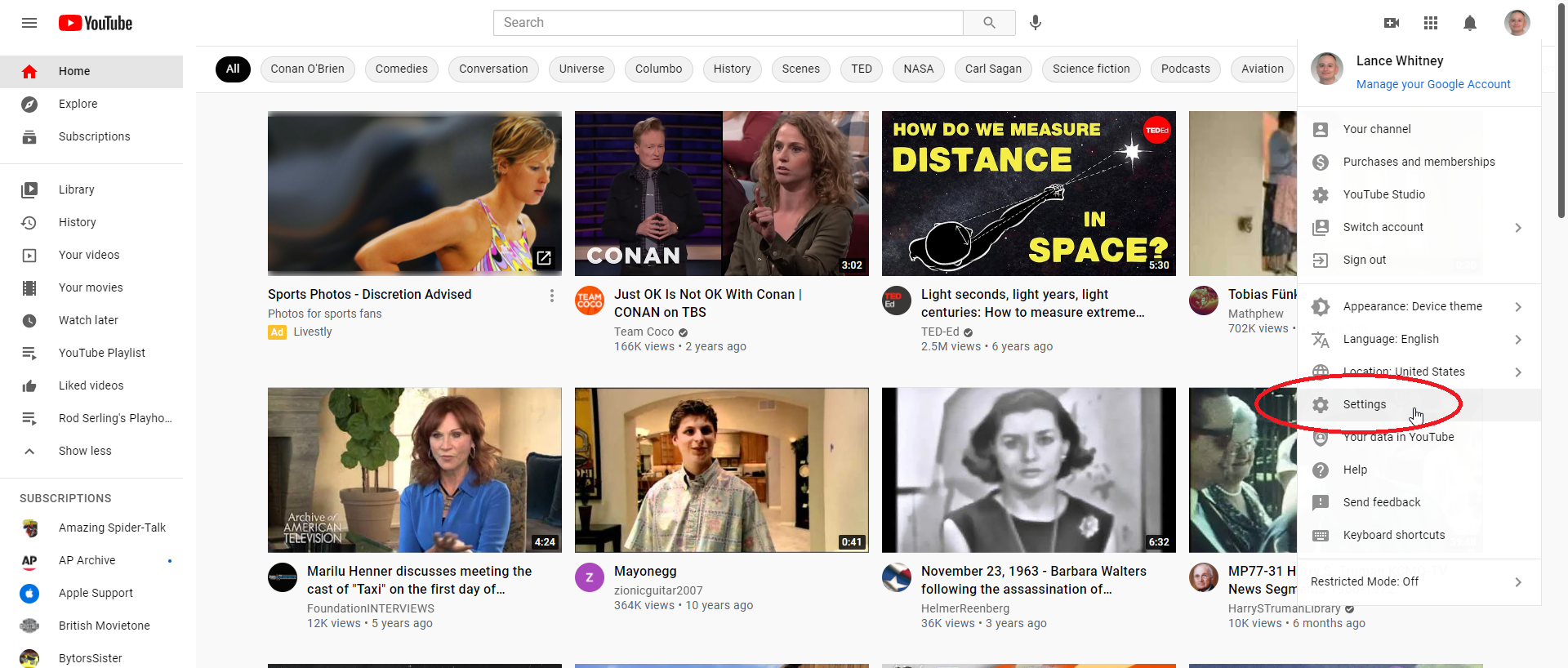The image size is (1568, 668).
Task: Click the YouTube logo
Action: (96, 23)
